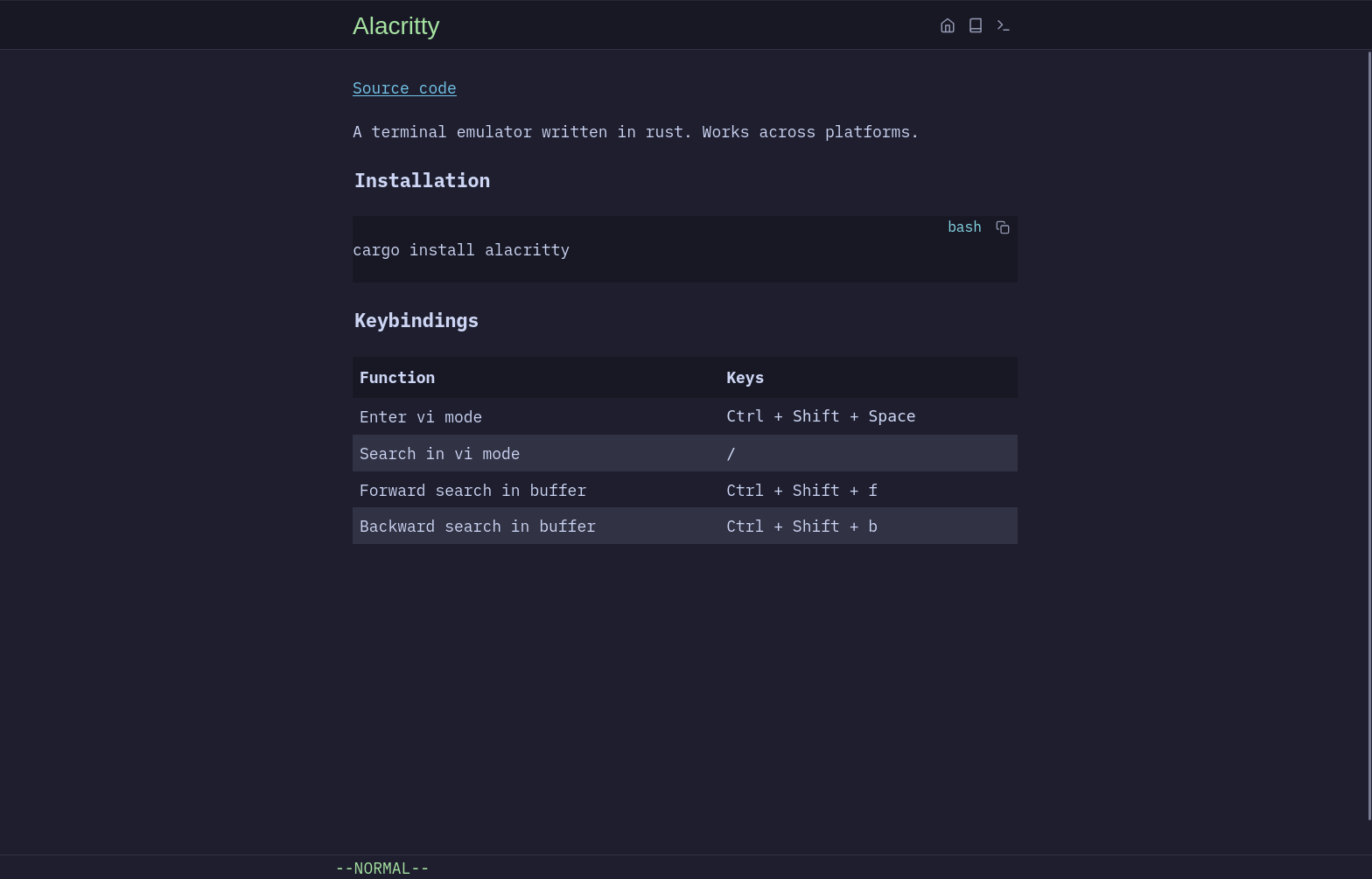Click the Alacritty page title

(395, 26)
